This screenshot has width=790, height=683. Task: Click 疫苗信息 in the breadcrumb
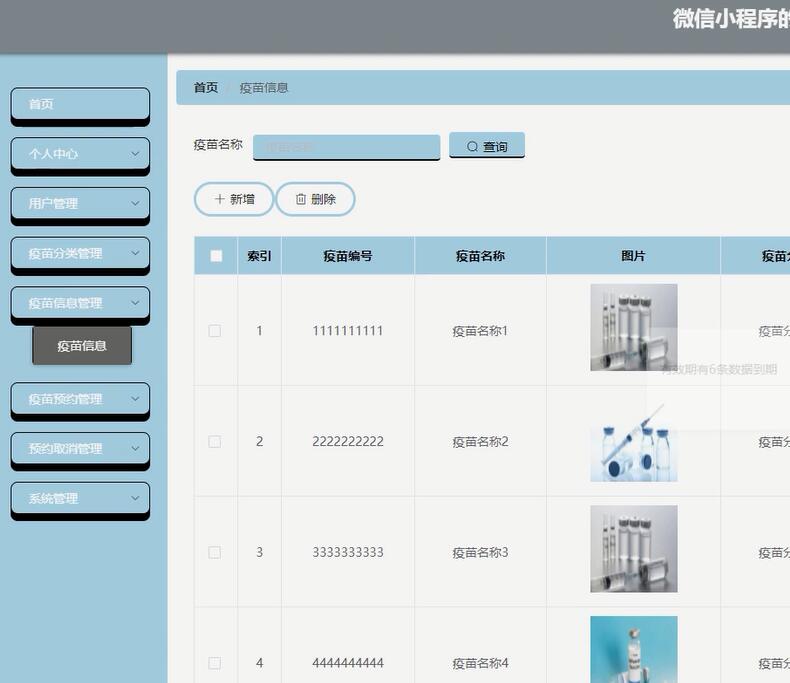264,88
